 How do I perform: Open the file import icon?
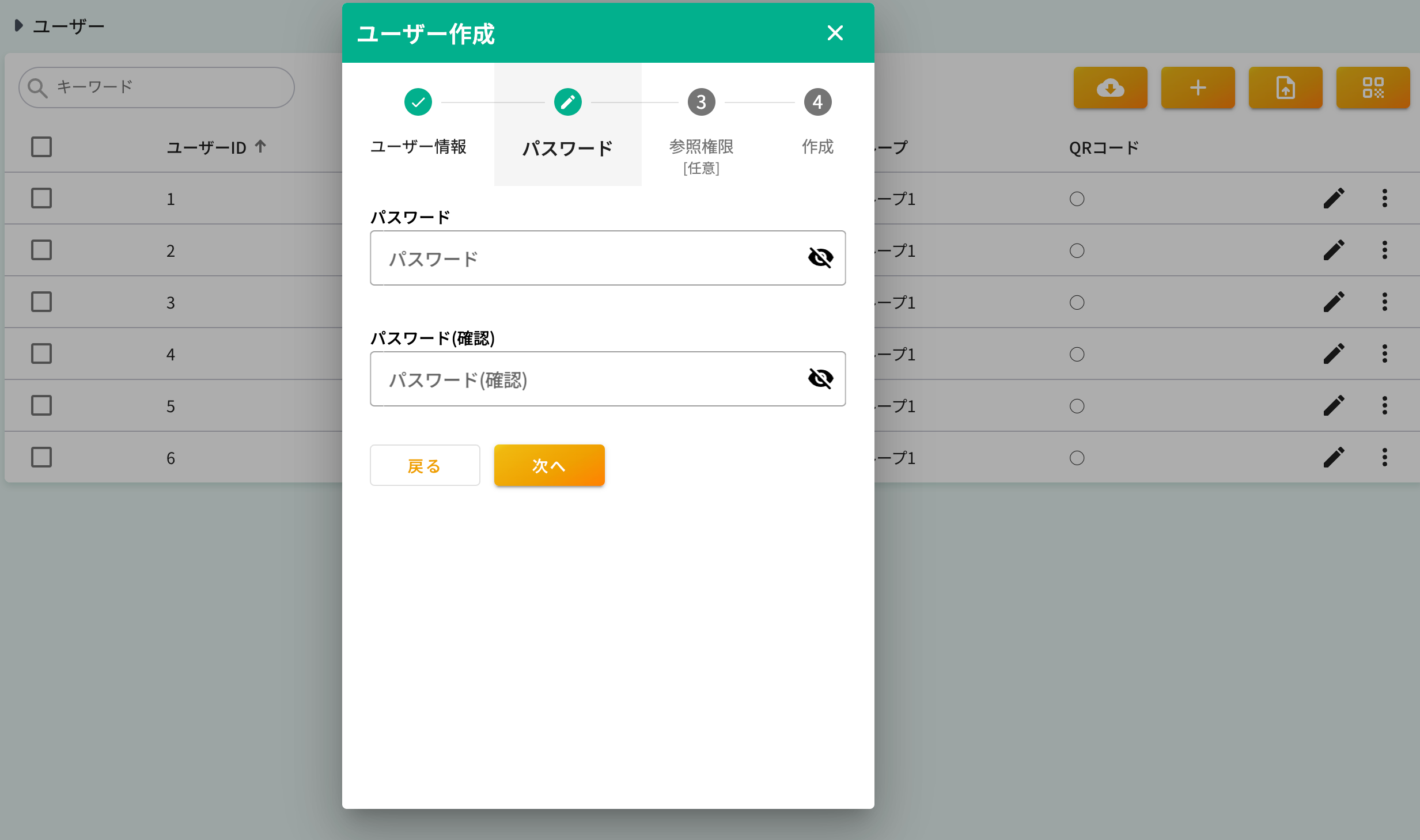click(x=1285, y=88)
